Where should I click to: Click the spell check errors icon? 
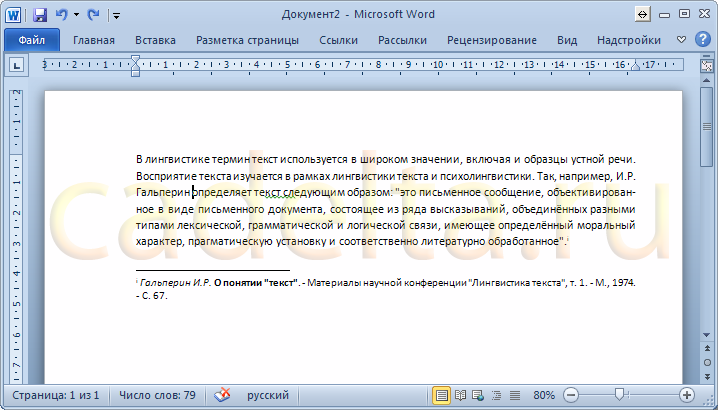pyautogui.click(x=222, y=395)
